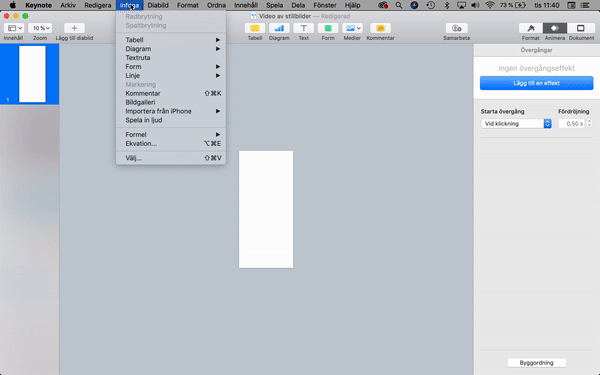
Task: Click the Wi-Fi menu bar icon
Action: tap(490, 5)
